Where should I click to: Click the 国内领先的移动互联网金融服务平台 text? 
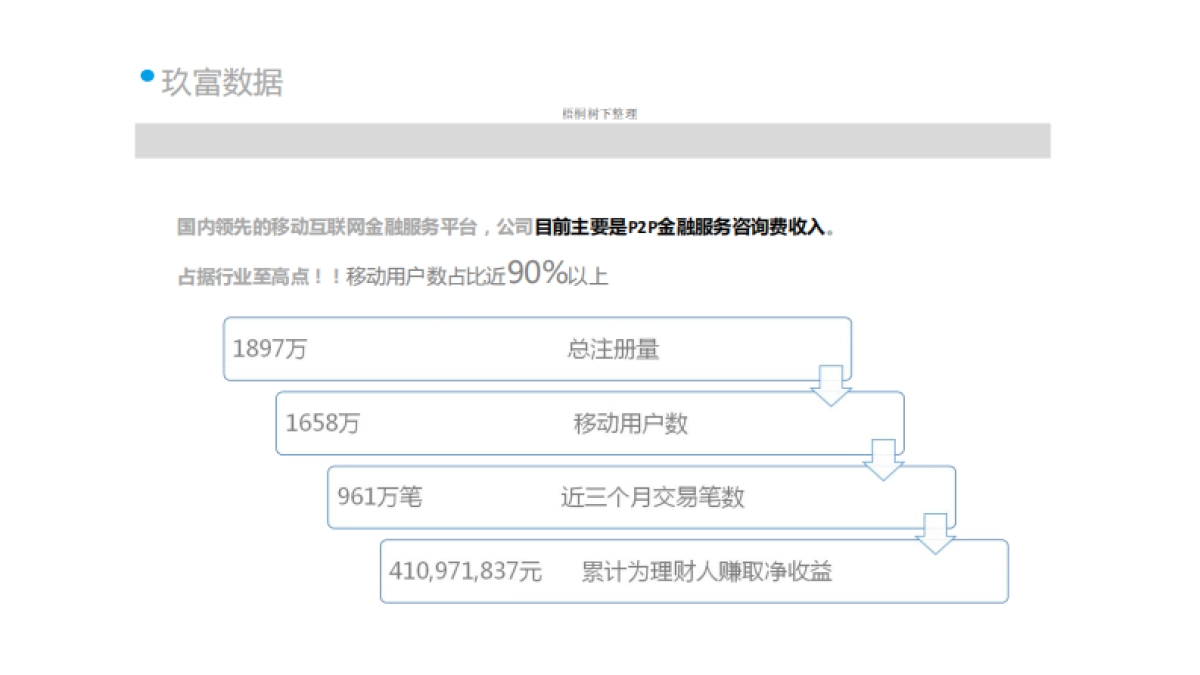click(330, 227)
